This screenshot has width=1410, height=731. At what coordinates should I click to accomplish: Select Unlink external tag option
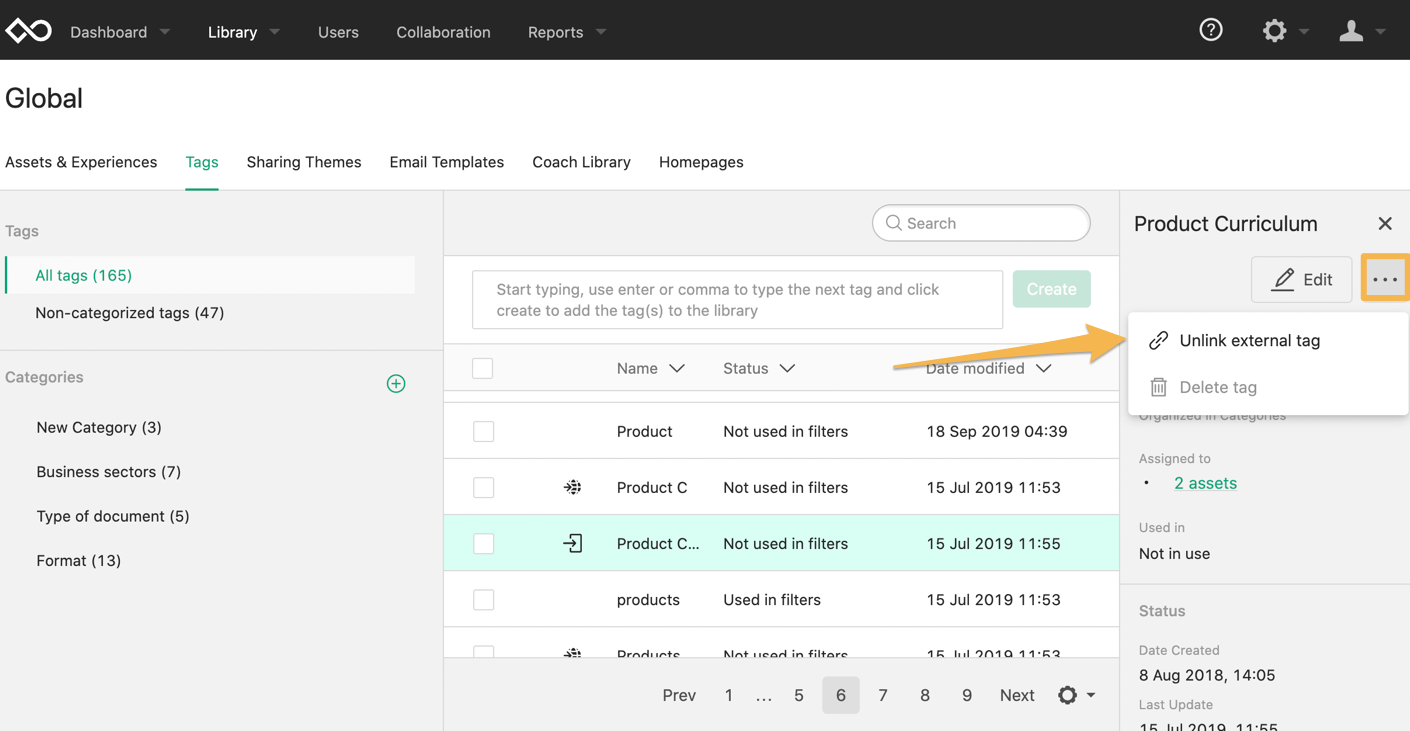tap(1268, 340)
